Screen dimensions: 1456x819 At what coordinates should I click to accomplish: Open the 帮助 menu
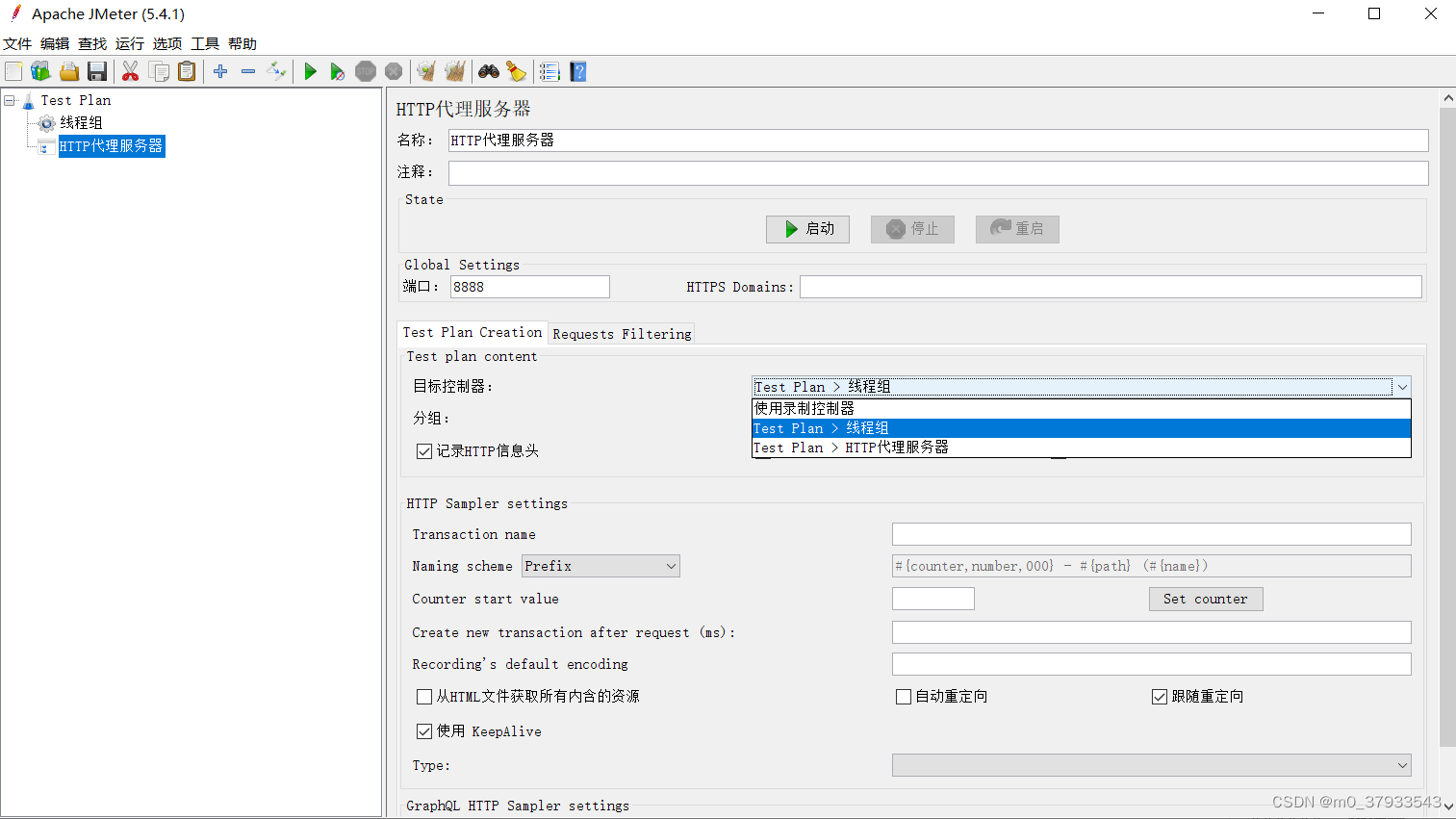click(243, 43)
